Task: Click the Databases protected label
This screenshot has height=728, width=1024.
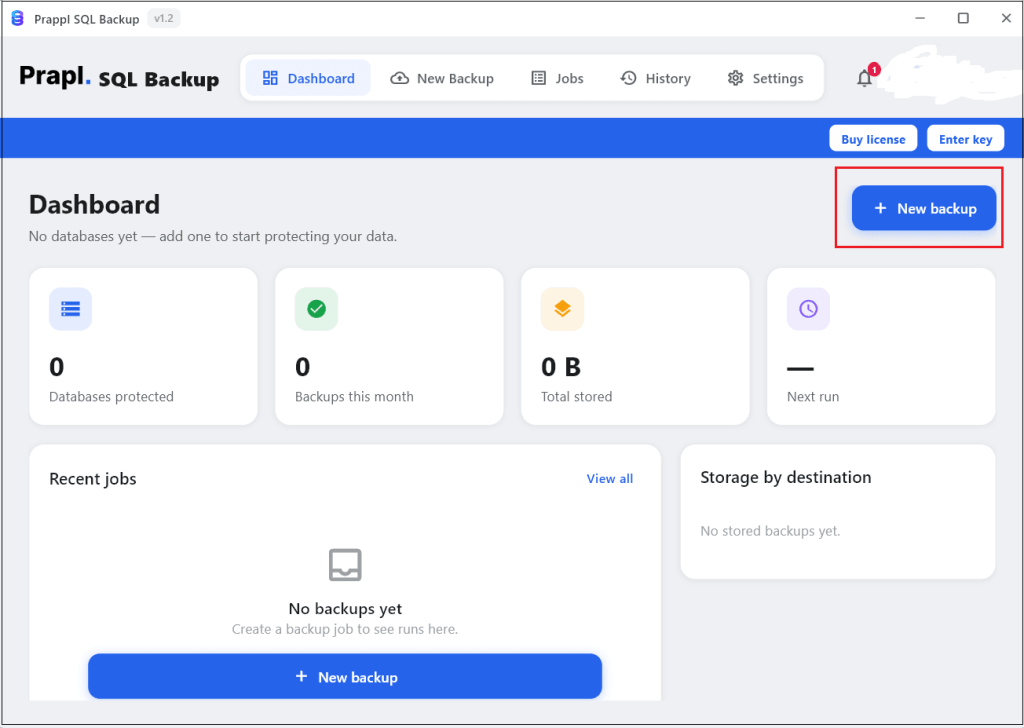Action: pos(112,396)
